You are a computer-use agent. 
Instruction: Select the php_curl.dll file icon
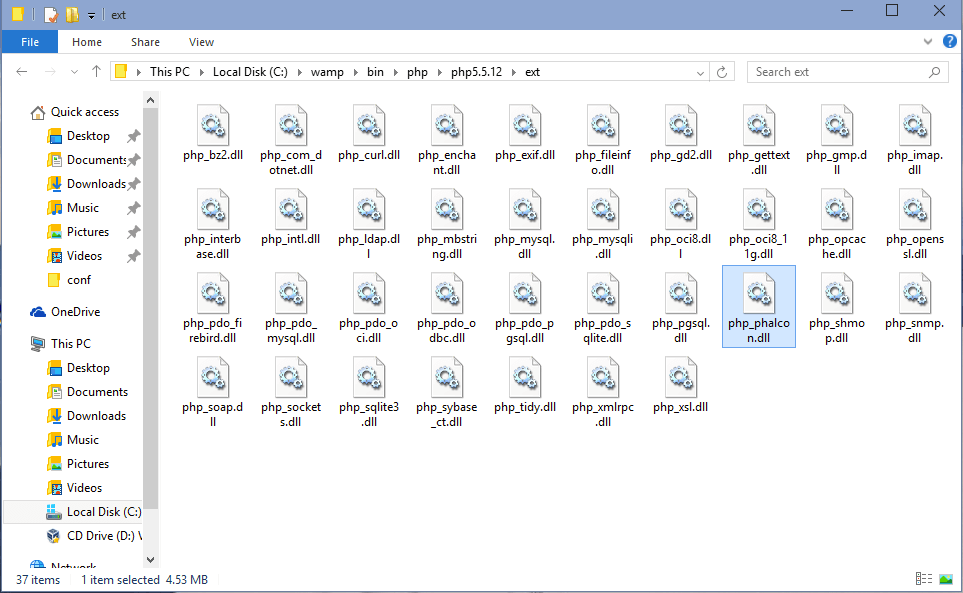[368, 127]
